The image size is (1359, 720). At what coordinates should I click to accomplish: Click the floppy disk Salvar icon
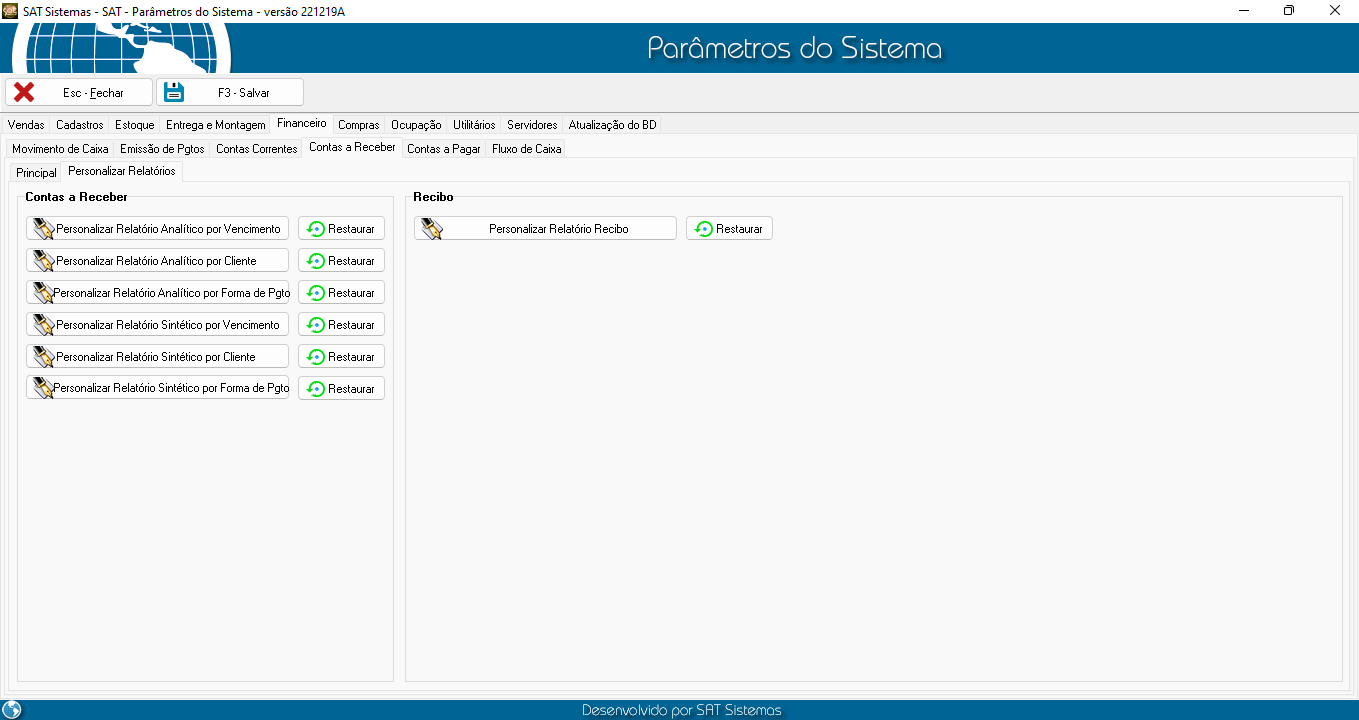(x=175, y=92)
